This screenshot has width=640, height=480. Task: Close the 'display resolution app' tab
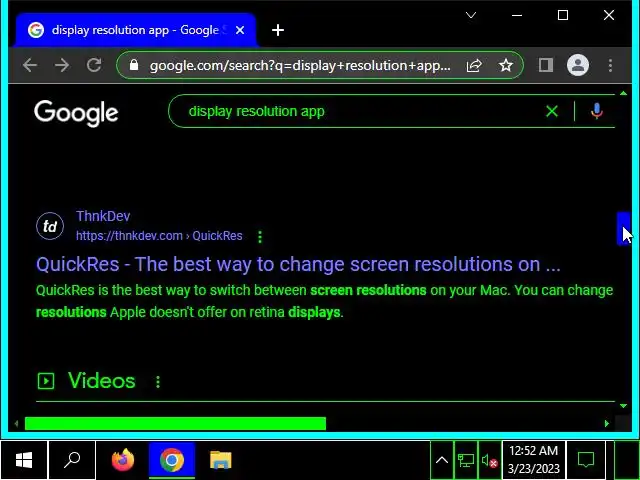[240, 30]
